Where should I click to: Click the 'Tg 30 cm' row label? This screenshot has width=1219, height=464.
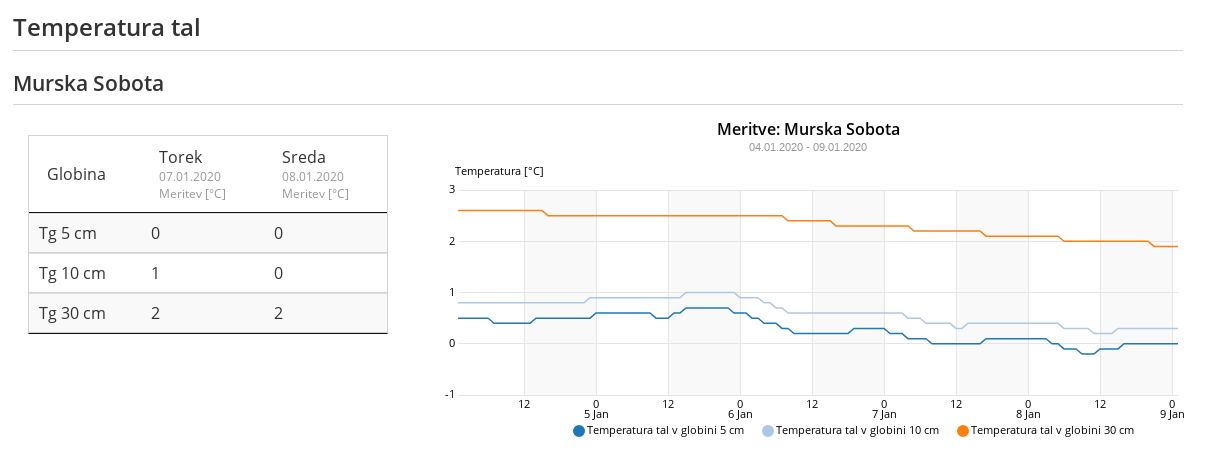coord(72,313)
